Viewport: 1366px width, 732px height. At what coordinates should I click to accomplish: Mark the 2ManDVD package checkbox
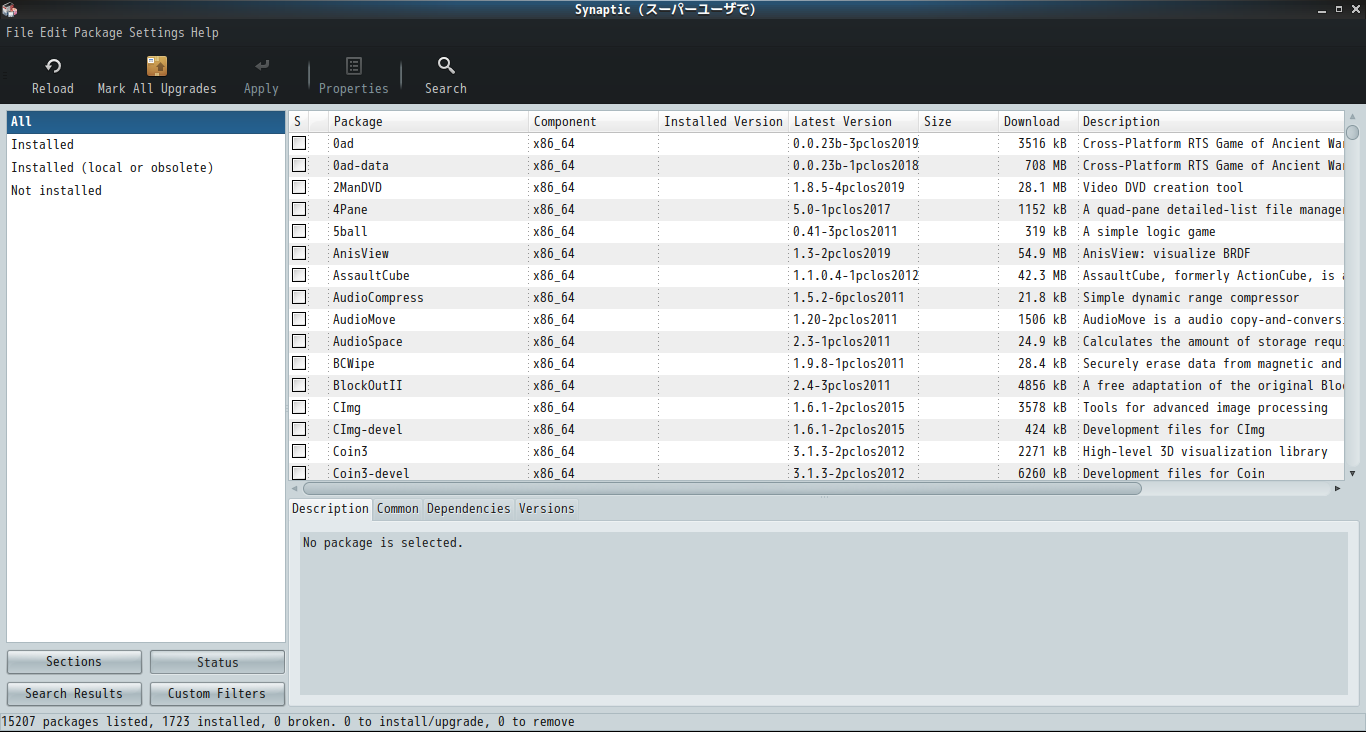299,187
